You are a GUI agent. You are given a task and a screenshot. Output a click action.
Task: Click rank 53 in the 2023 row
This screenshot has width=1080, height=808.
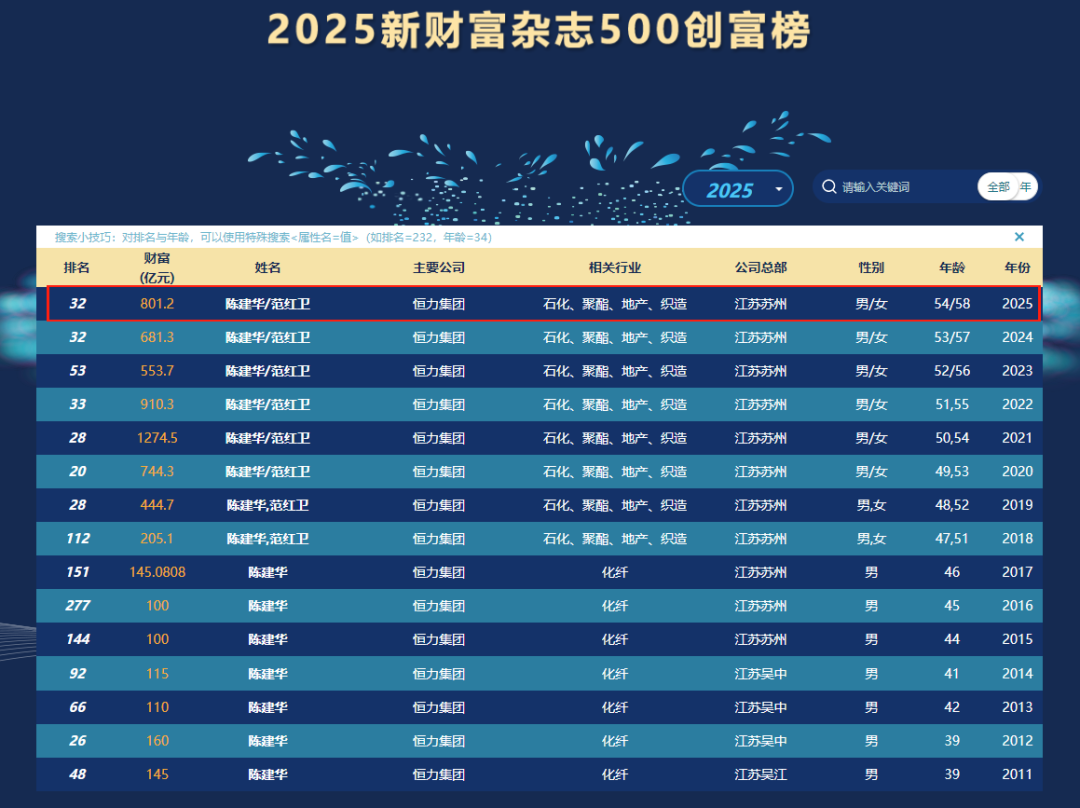(77, 371)
